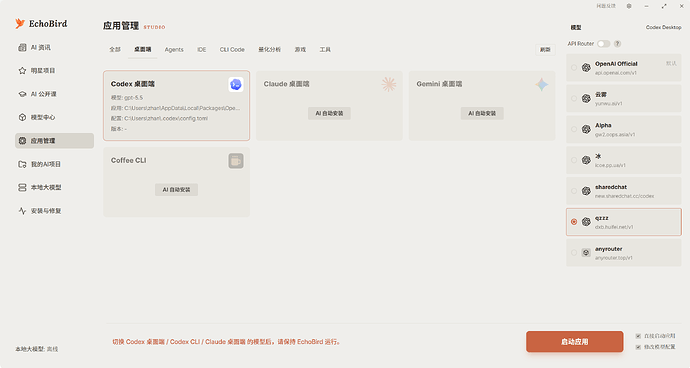
Task: Click the anyrouter.top/v1 URL text
Action: click(x=613, y=258)
